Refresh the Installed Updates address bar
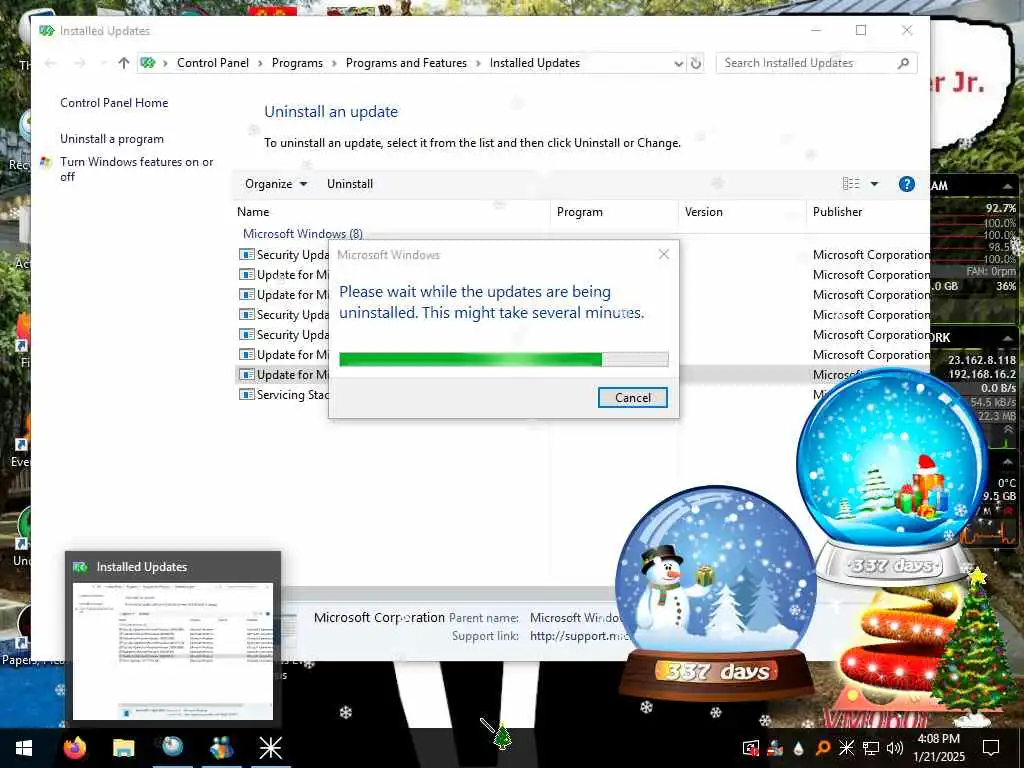The image size is (1024, 768). coord(696,63)
